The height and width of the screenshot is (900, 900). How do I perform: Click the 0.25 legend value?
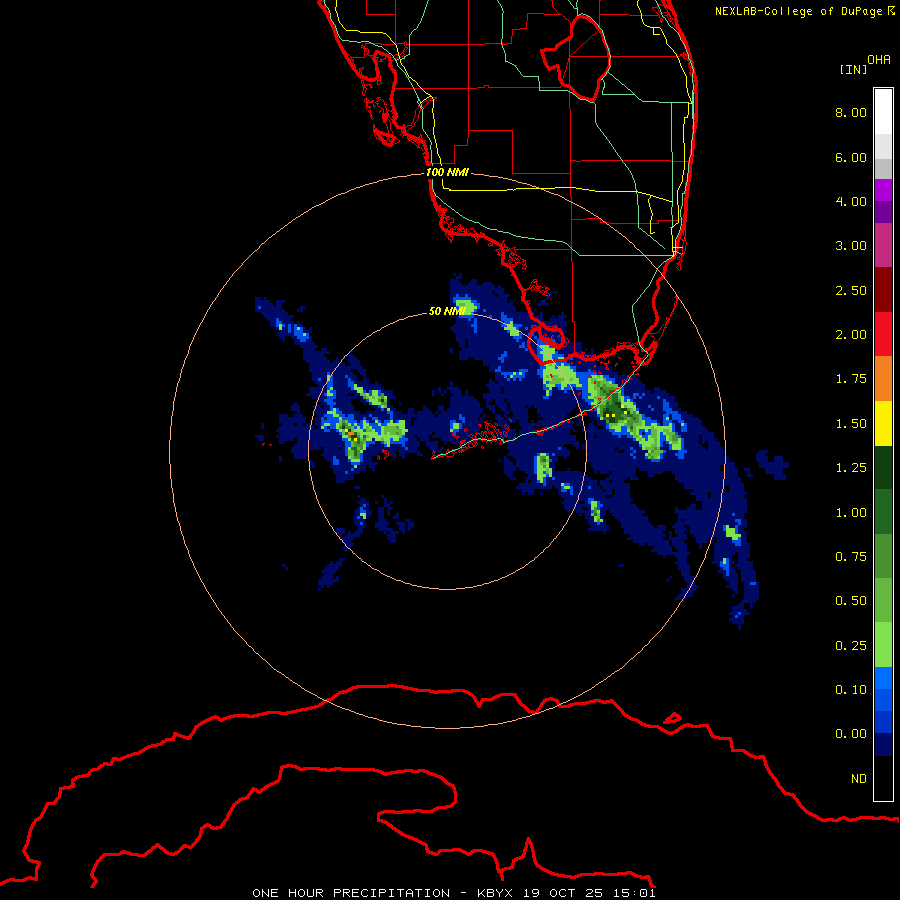tap(851, 646)
